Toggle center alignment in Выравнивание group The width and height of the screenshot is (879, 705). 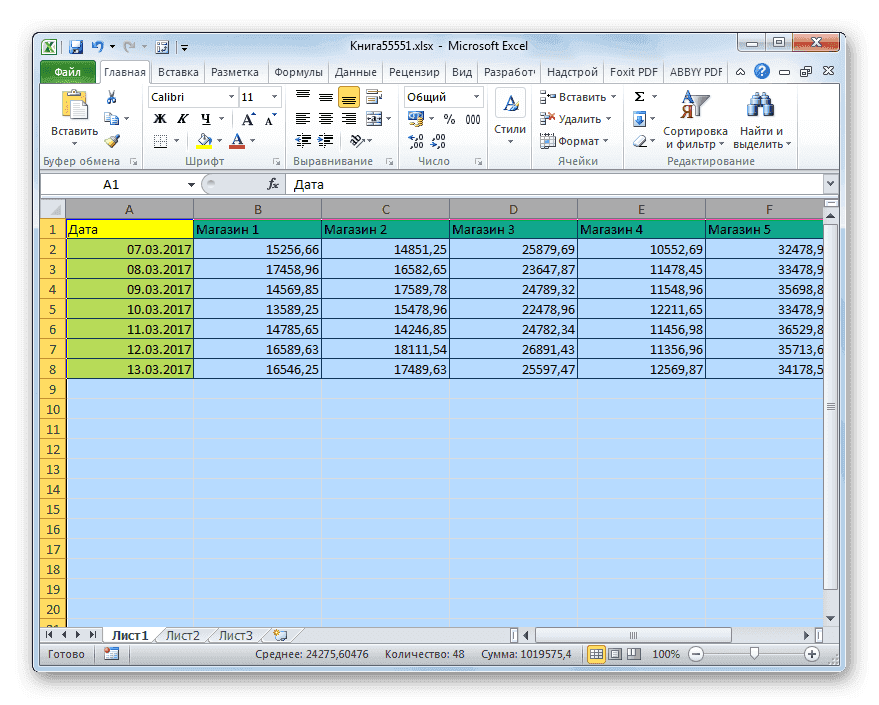click(325, 119)
